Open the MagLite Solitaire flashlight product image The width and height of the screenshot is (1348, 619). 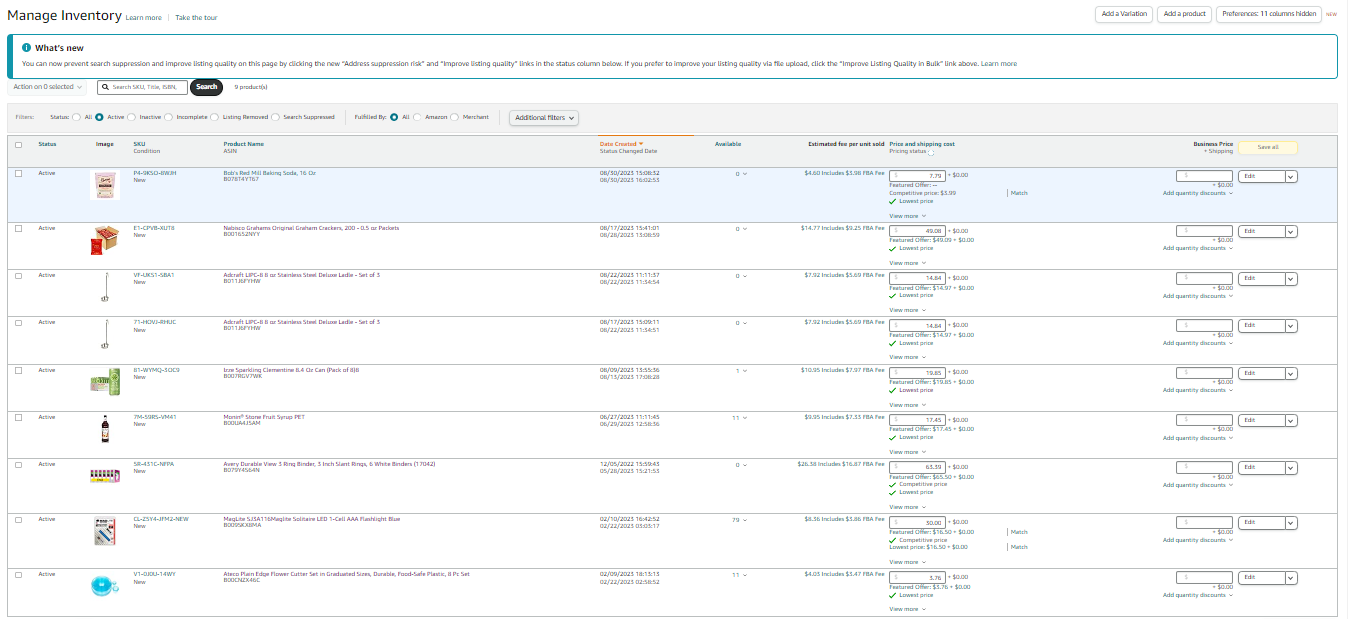105,530
